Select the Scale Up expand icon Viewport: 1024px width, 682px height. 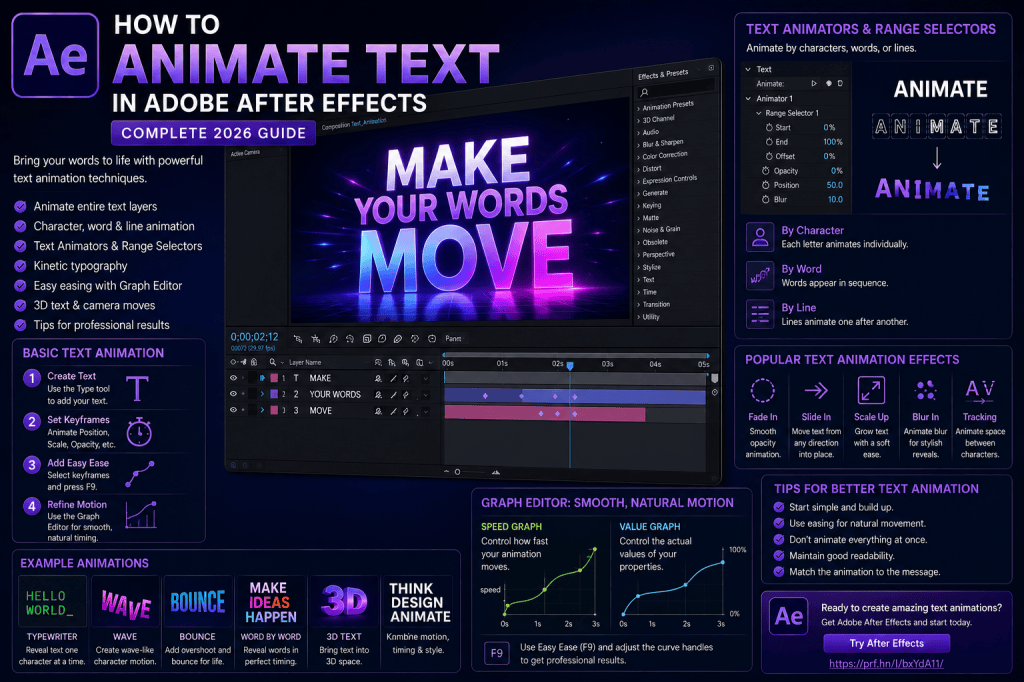871,391
